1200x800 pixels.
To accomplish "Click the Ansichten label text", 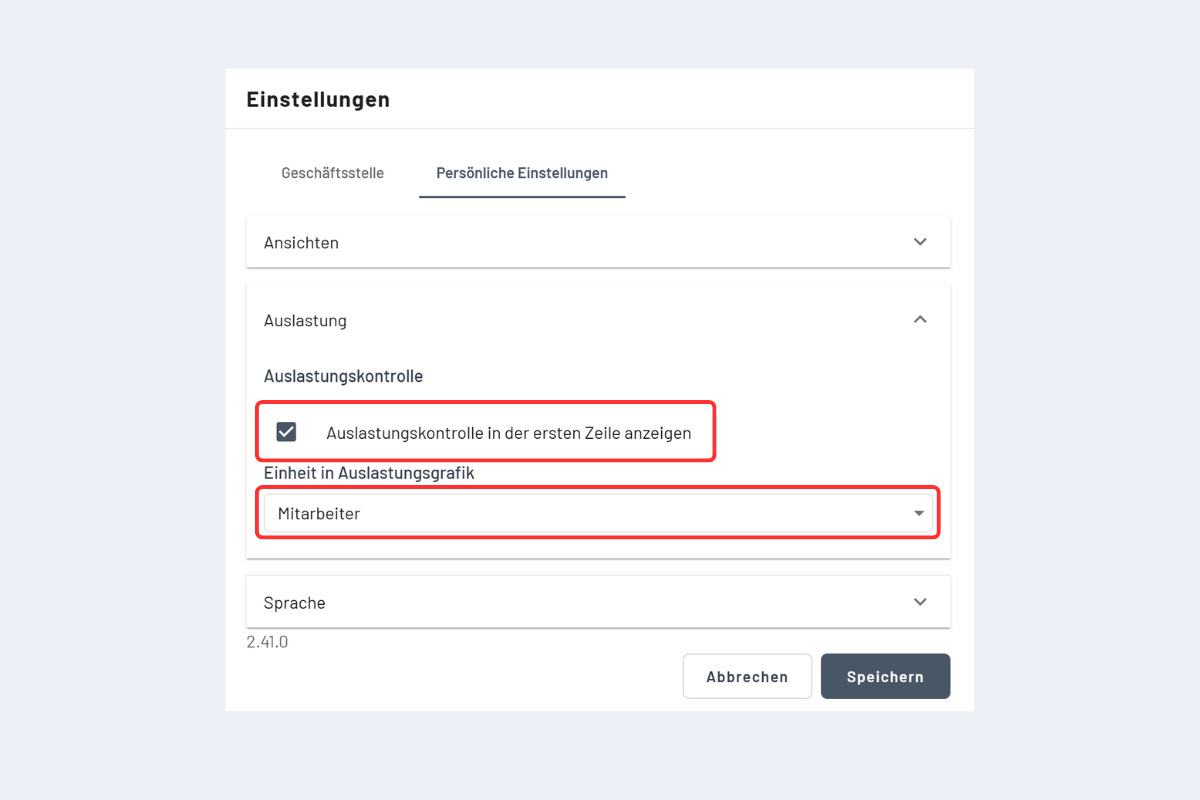I will tap(301, 243).
